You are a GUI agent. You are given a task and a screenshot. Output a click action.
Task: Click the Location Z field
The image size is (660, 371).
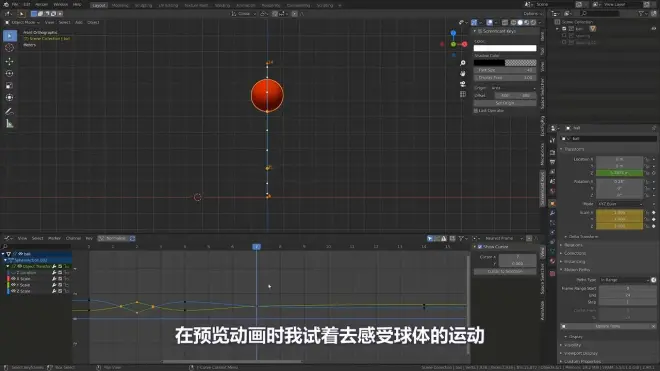click(x=620, y=173)
